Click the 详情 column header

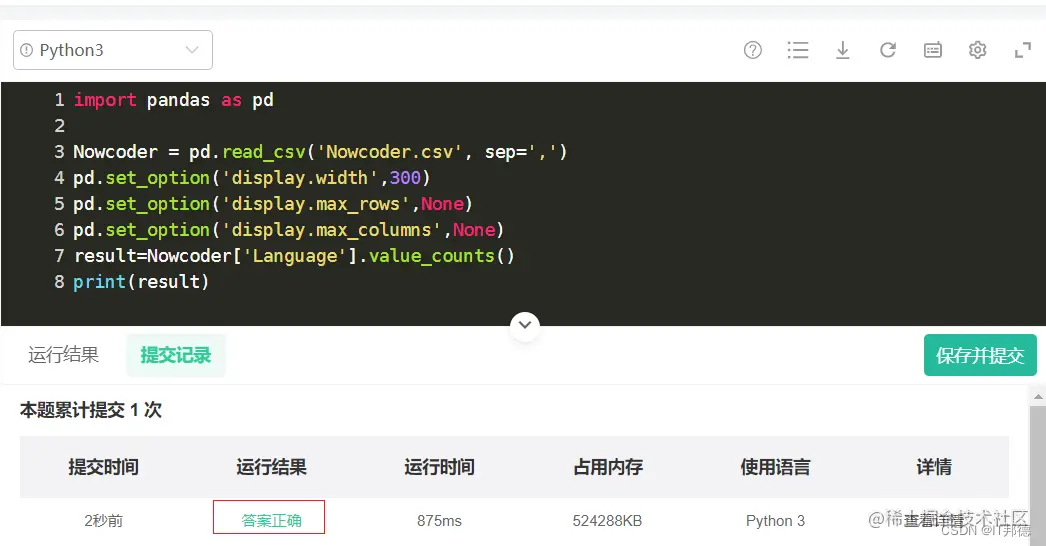coord(934,467)
